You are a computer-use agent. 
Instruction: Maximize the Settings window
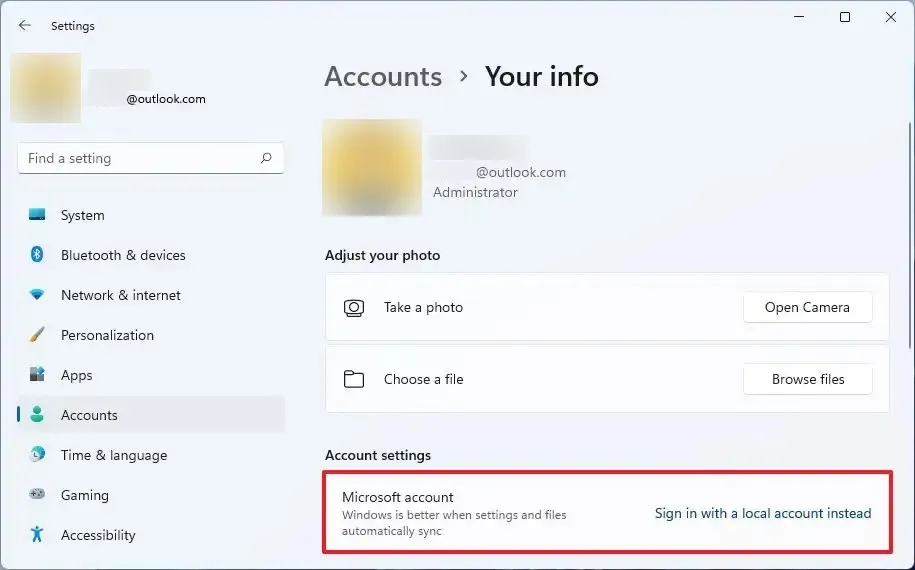pyautogui.click(x=844, y=17)
